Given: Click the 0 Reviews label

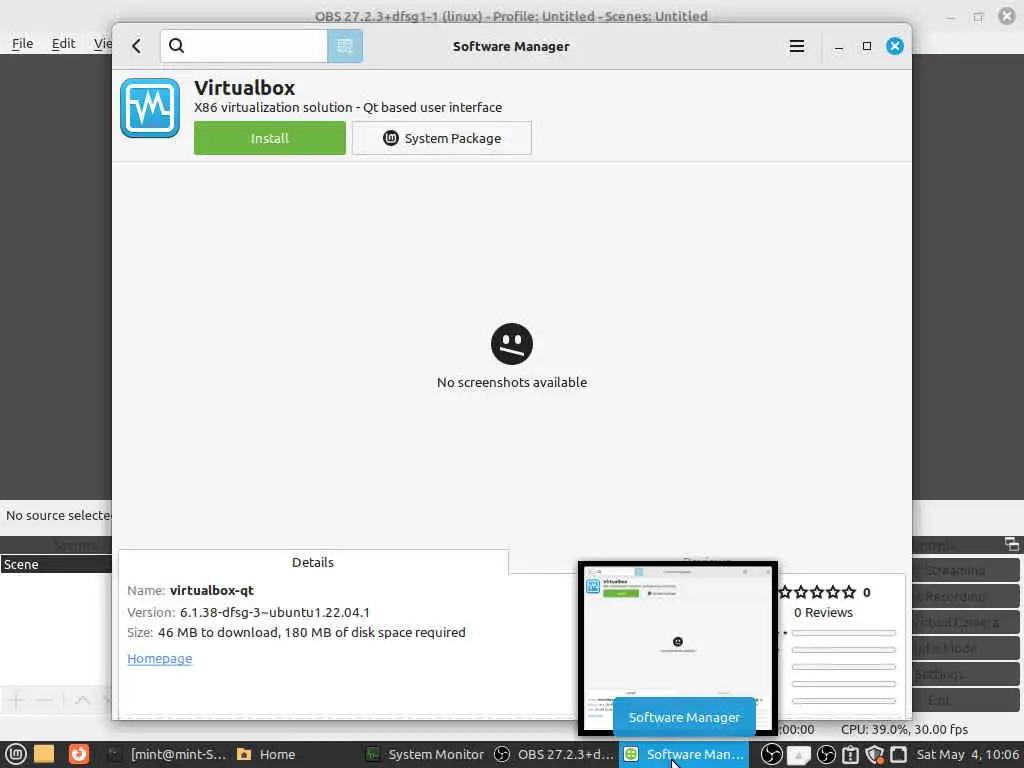Looking at the screenshot, I should pos(824,613).
